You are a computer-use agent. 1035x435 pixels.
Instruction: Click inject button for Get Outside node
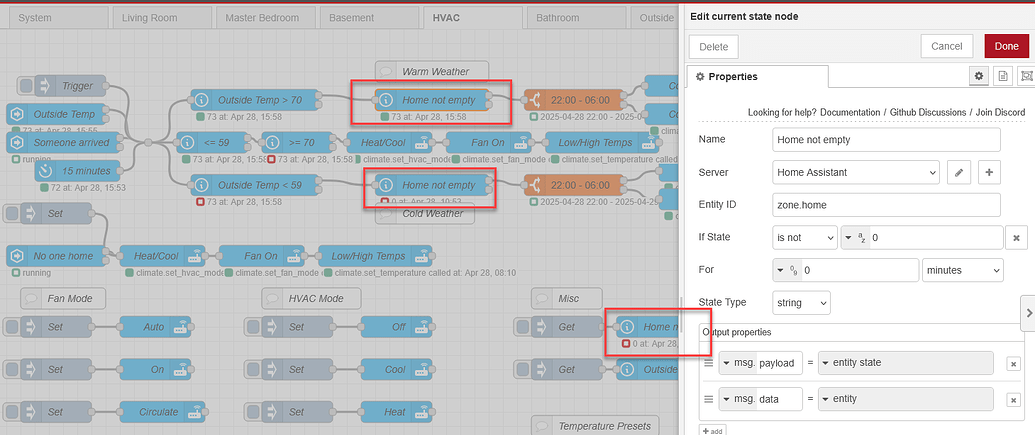click(523, 370)
